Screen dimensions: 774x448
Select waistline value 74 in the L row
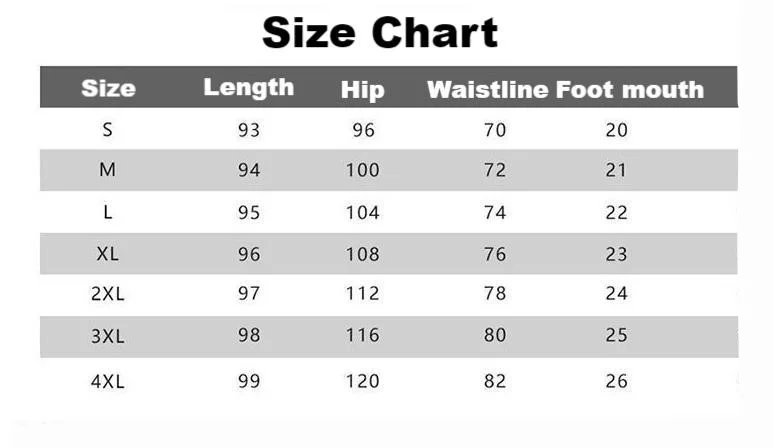[495, 212]
